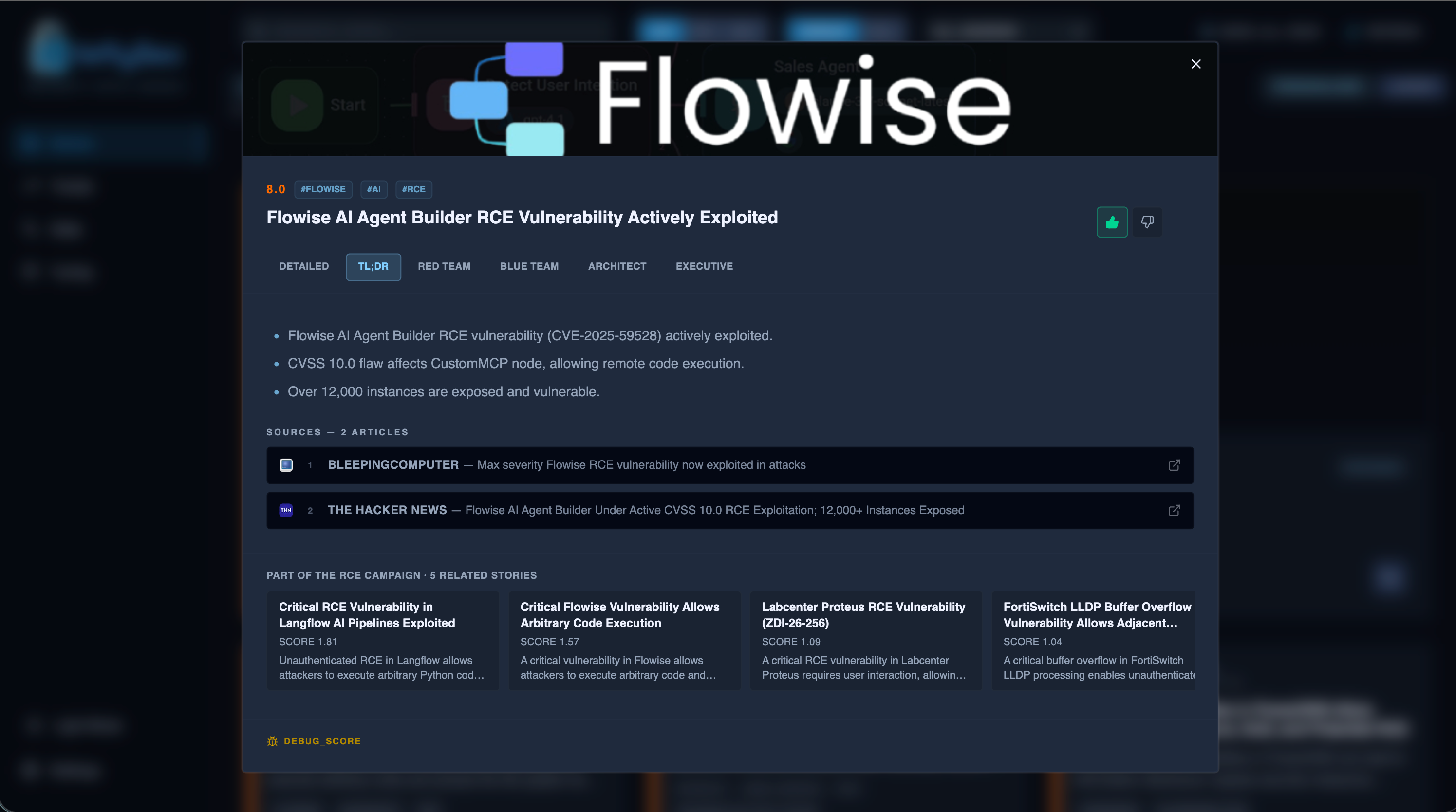The width and height of the screenshot is (1456, 812).
Task: Click the THN favicon on the second source
Action: (x=286, y=510)
